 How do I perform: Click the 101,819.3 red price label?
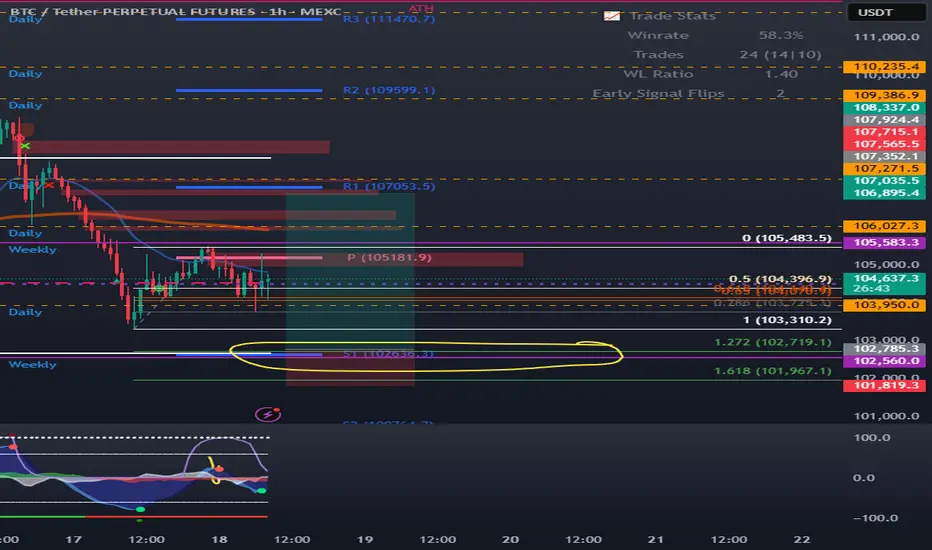pos(884,385)
